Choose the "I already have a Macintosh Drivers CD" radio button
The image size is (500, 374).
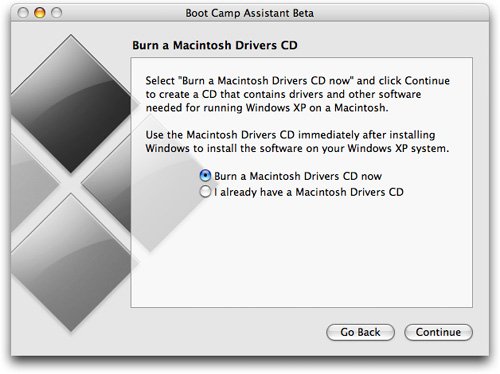pyautogui.click(x=205, y=192)
